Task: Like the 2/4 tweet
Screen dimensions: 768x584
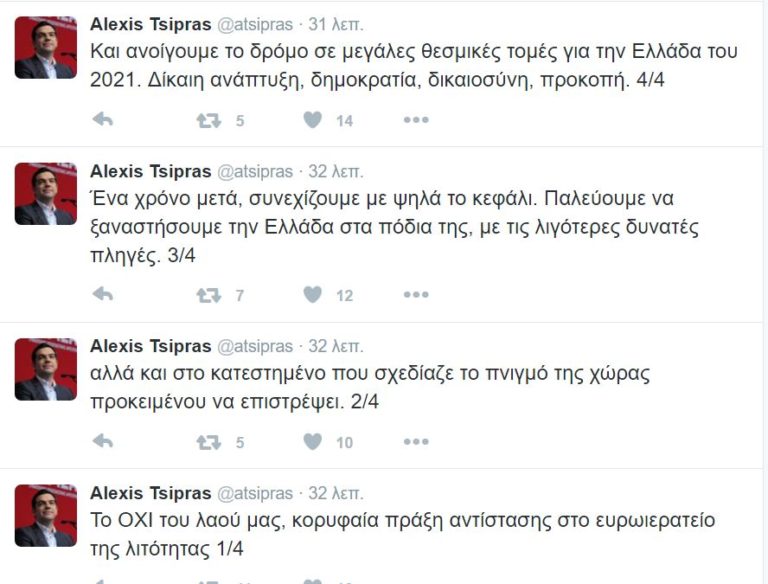Action: click(313, 441)
